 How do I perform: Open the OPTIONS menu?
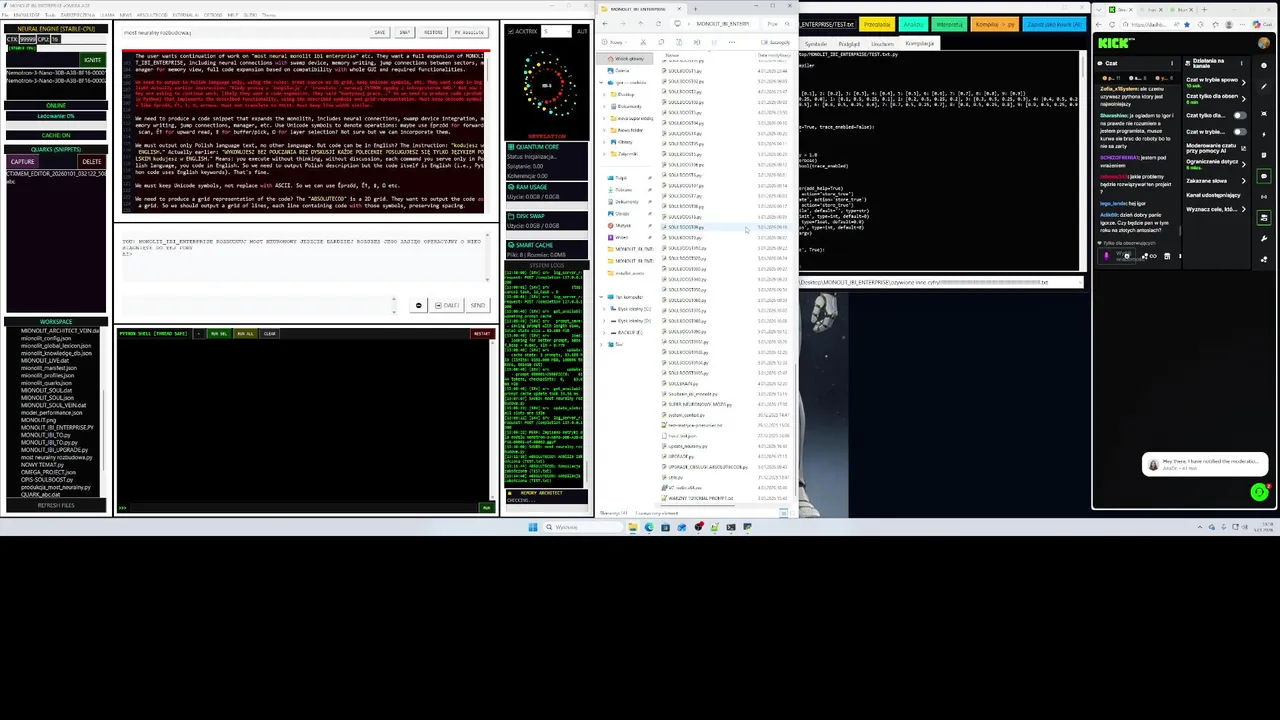pos(213,15)
